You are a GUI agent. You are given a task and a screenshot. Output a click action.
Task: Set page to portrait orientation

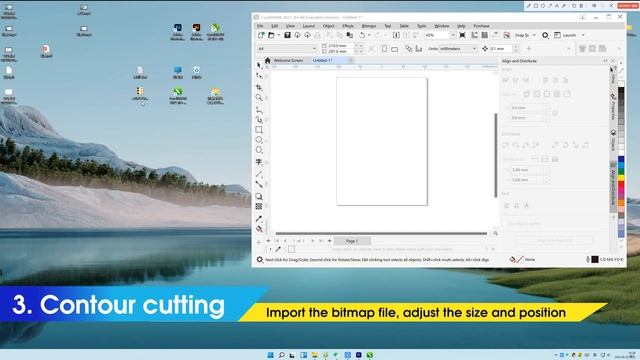pyautogui.click(x=384, y=49)
